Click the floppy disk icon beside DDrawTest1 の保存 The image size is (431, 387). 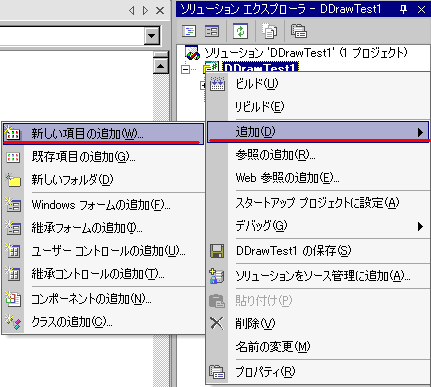click(217, 251)
